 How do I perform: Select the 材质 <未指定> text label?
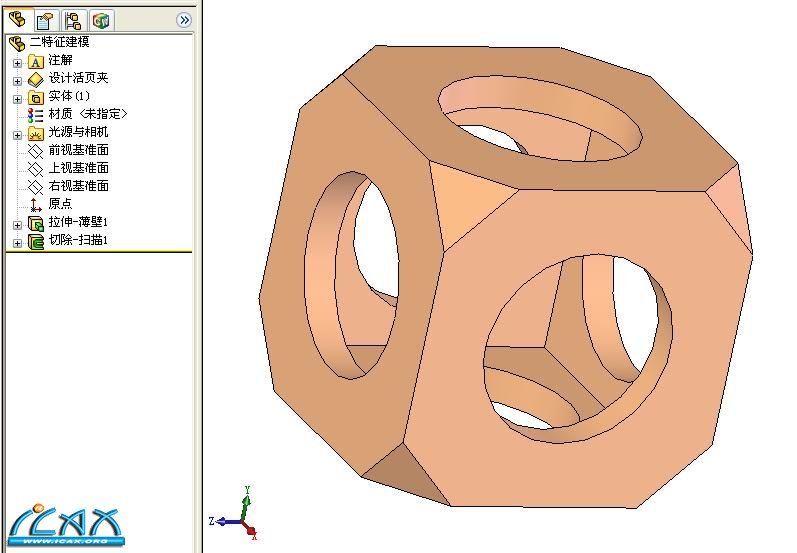[x=88, y=114]
